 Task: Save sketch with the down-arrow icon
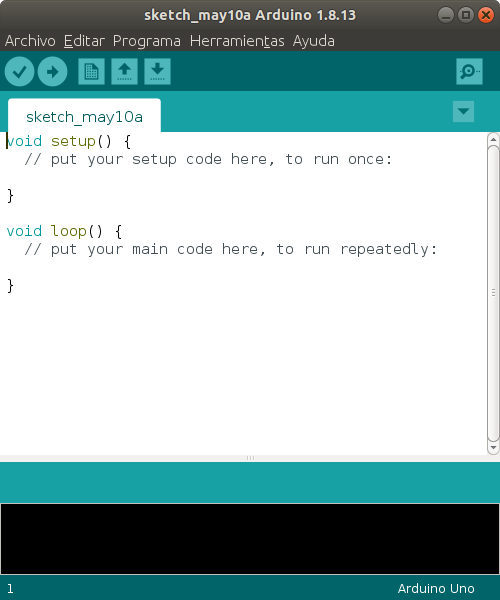click(x=157, y=72)
